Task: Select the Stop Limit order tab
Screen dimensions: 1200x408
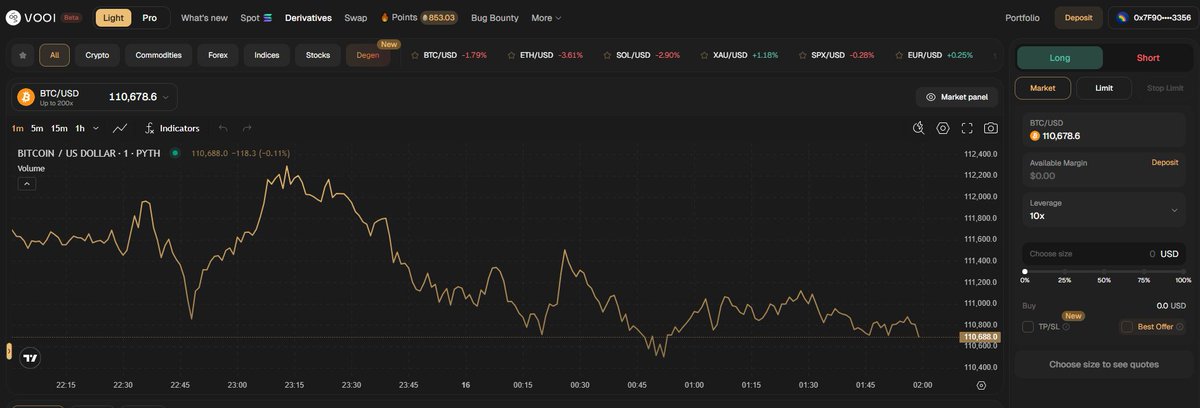Action: coord(1163,88)
